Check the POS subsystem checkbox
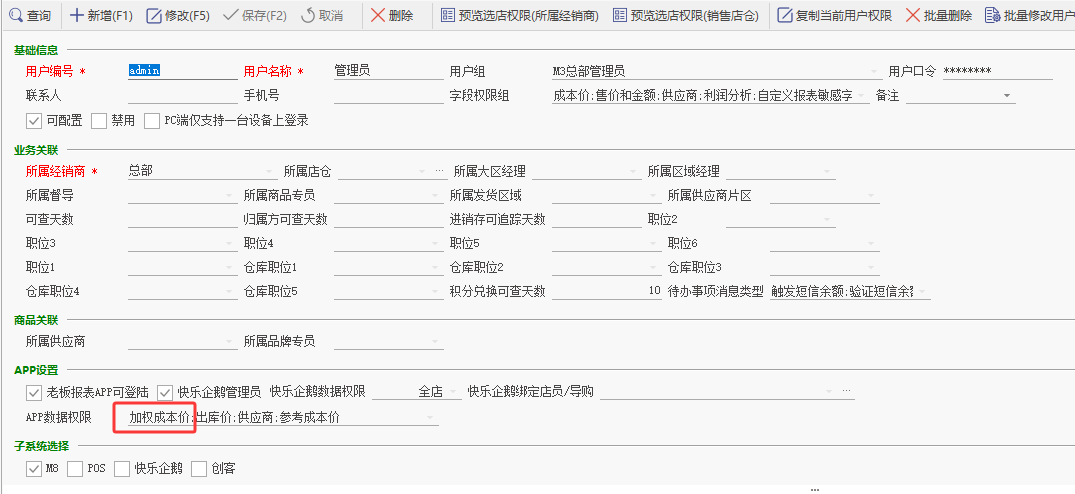The image size is (1075, 494). coord(75,469)
